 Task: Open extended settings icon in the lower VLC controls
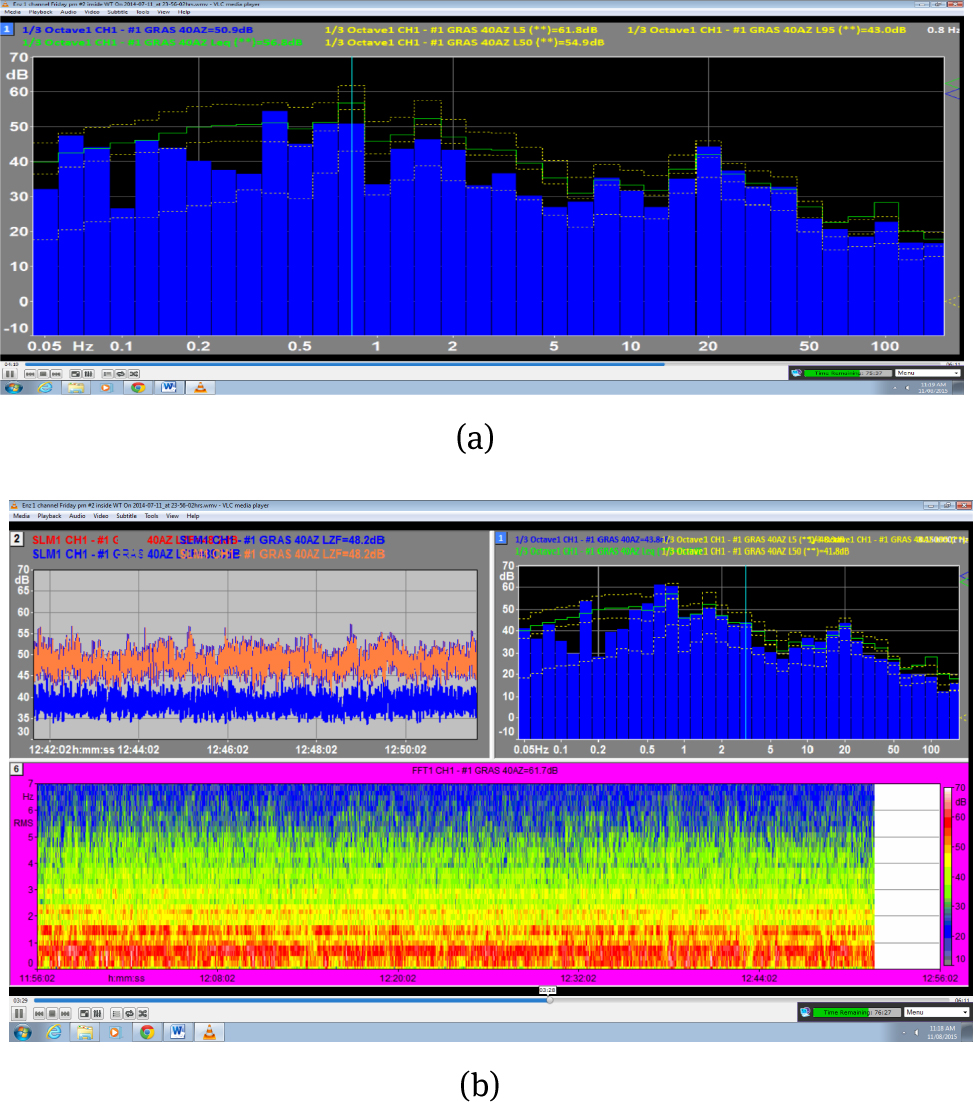[99, 1013]
